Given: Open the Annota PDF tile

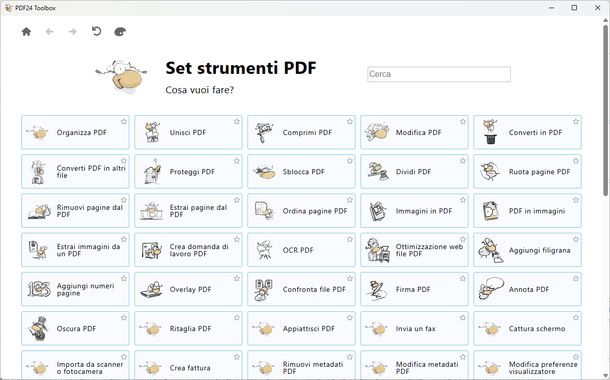Looking at the screenshot, I should pos(528,289).
